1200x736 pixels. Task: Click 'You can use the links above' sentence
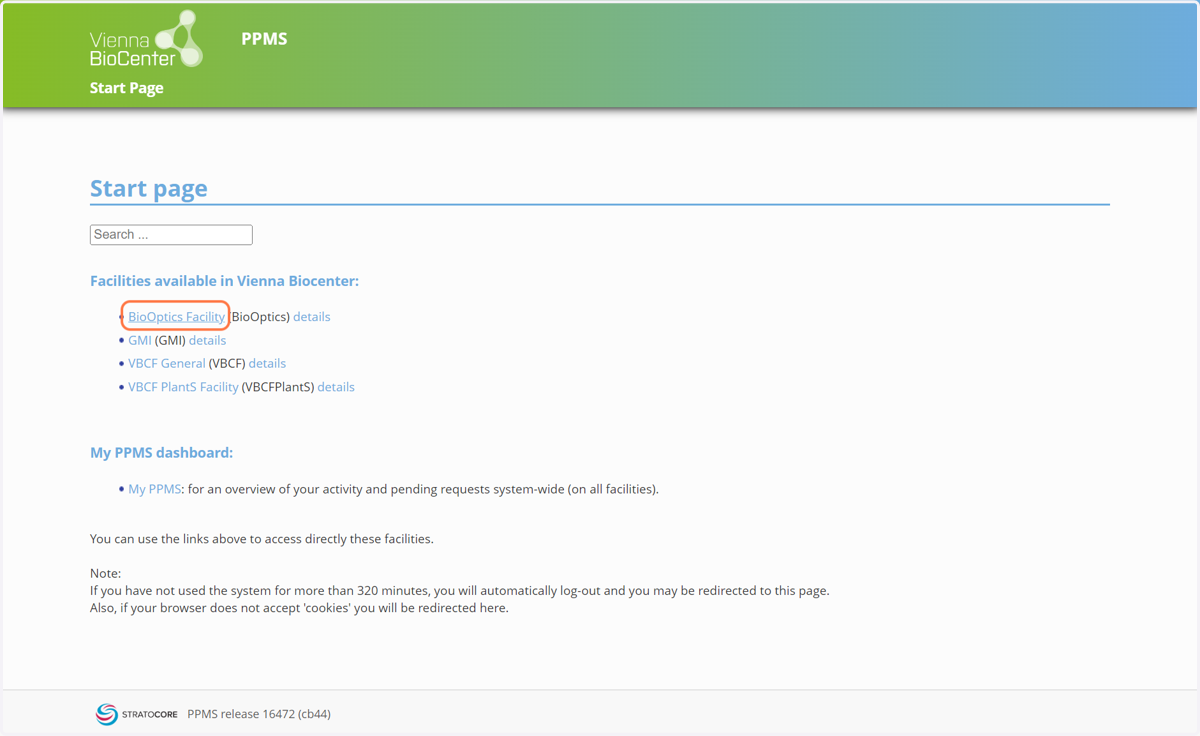tap(262, 539)
